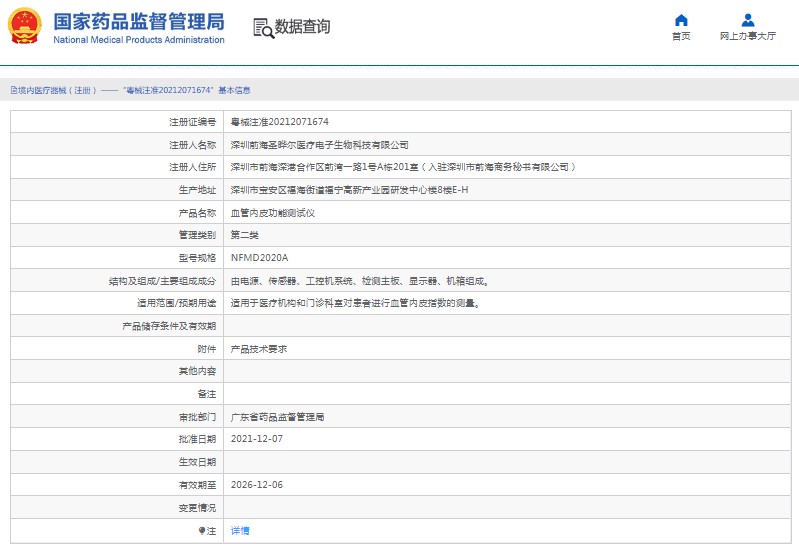Open the online service hall user icon
Viewport: 799px width, 552px height.
pyautogui.click(x=748, y=20)
